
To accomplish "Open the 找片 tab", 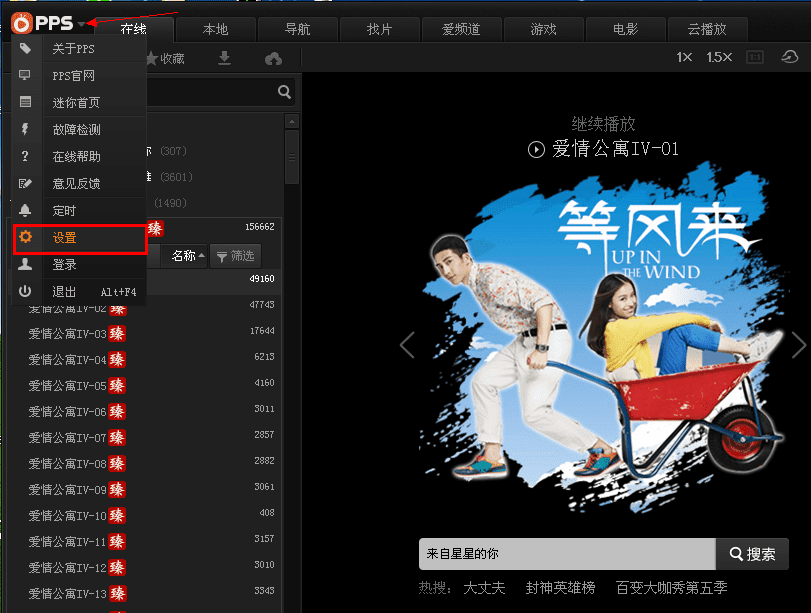I will tap(380, 29).
